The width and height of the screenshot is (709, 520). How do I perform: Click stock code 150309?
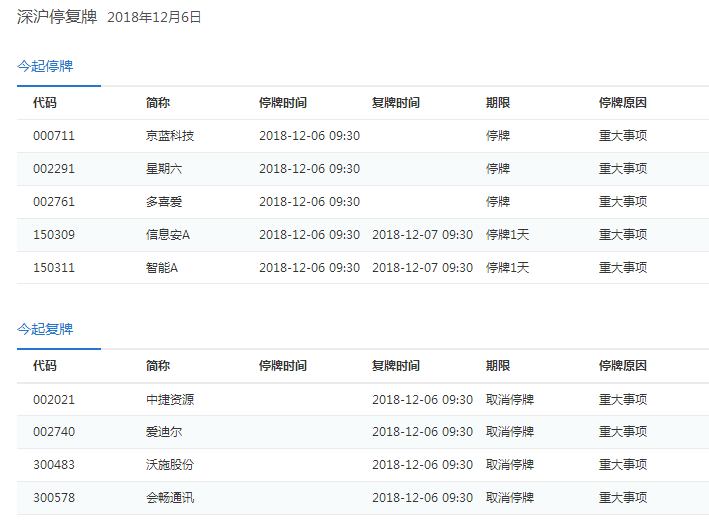[54, 235]
